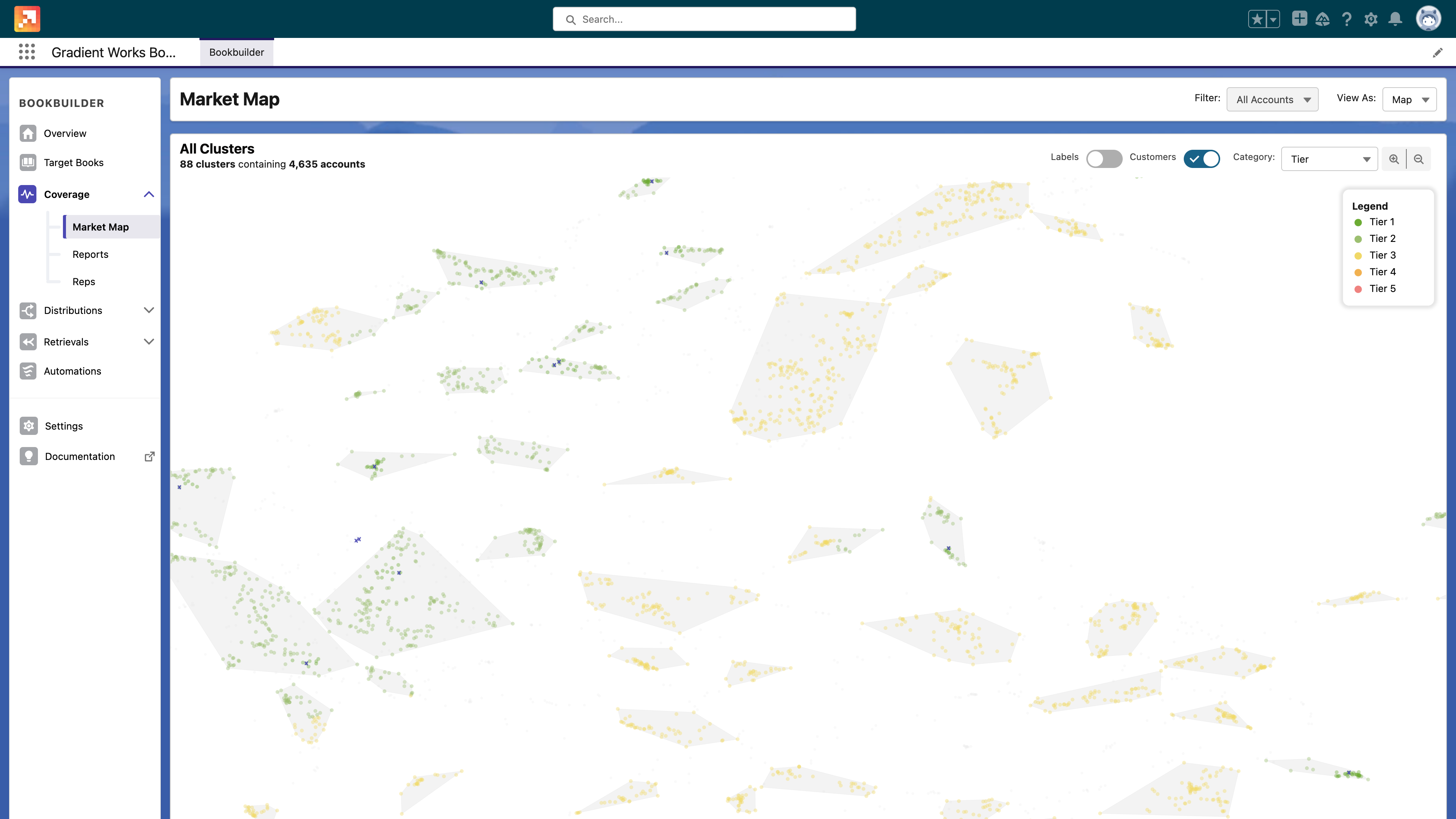
Task: Zoom out on the cluster map
Action: click(x=1419, y=159)
